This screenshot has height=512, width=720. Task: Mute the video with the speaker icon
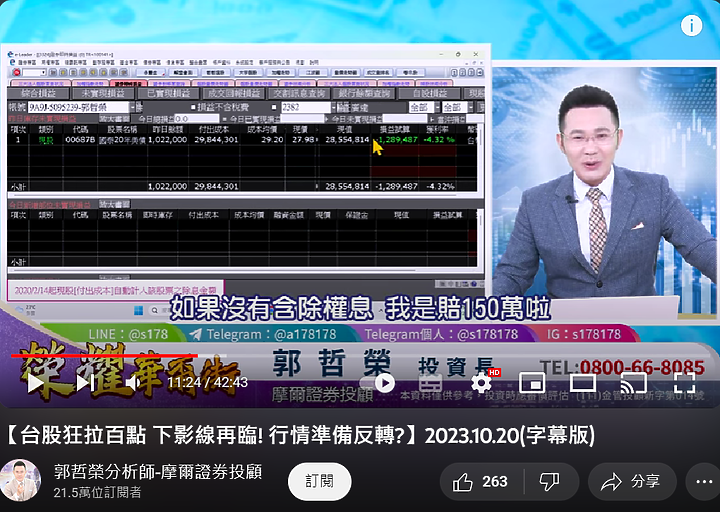pyautogui.click(x=133, y=383)
